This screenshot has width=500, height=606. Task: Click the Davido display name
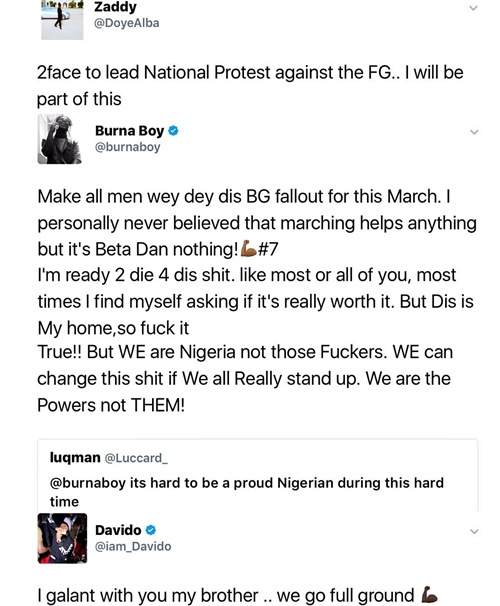click(x=118, y=530)
